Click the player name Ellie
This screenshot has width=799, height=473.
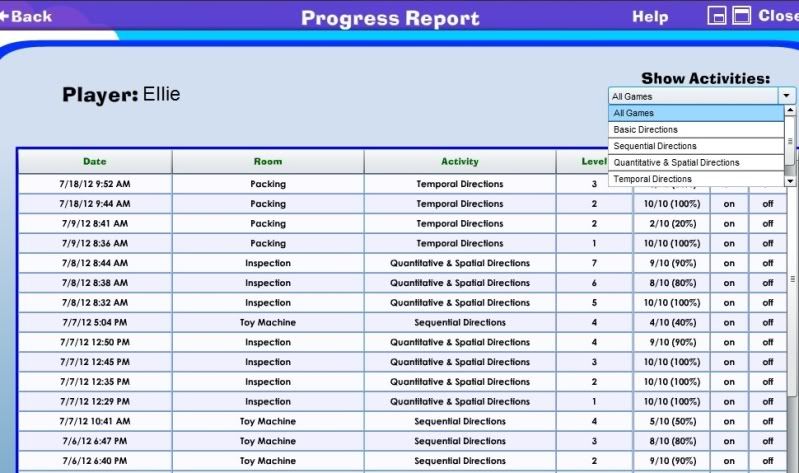tap(161, 94)
